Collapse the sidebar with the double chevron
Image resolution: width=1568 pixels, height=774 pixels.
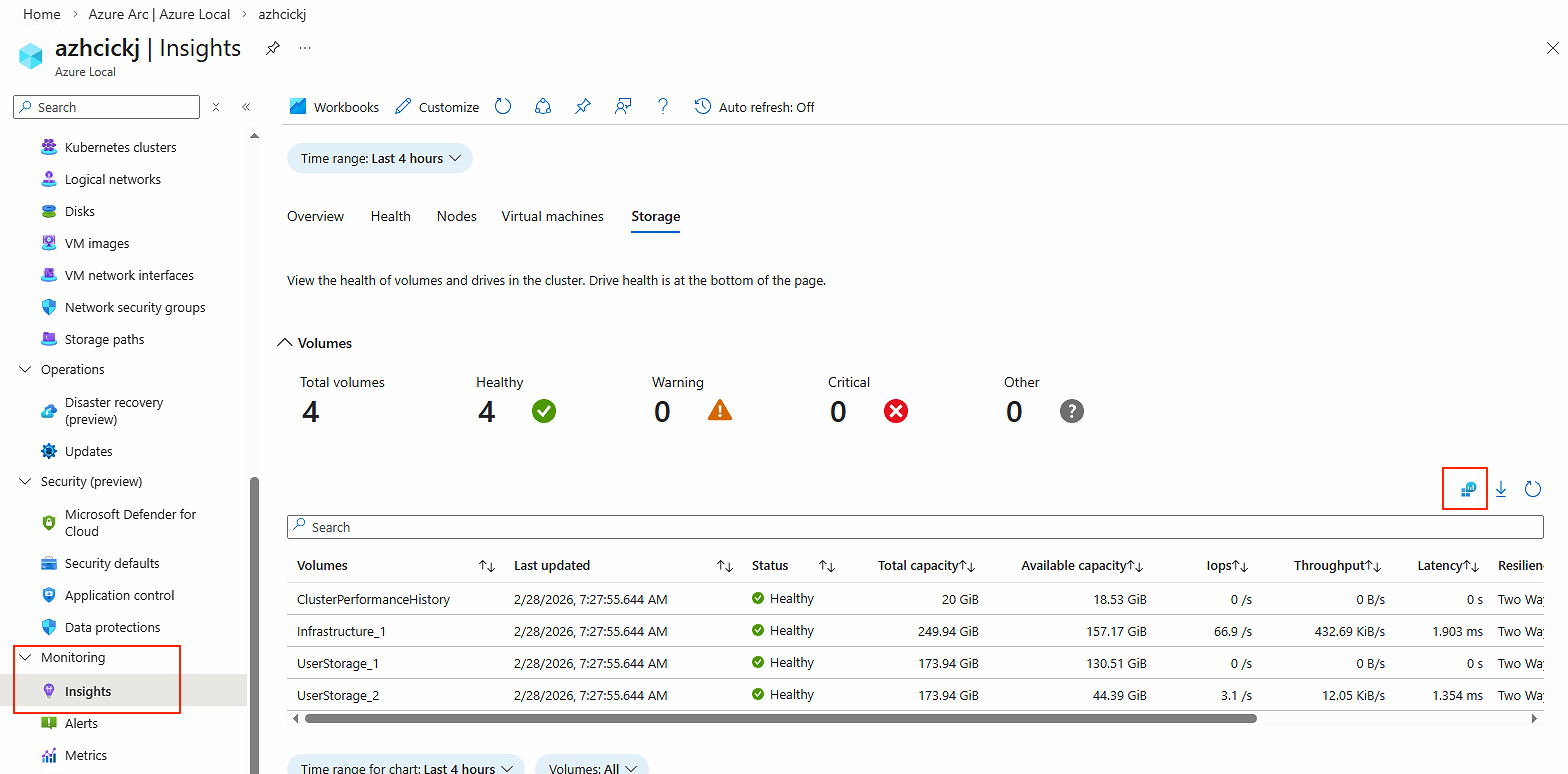246,107
